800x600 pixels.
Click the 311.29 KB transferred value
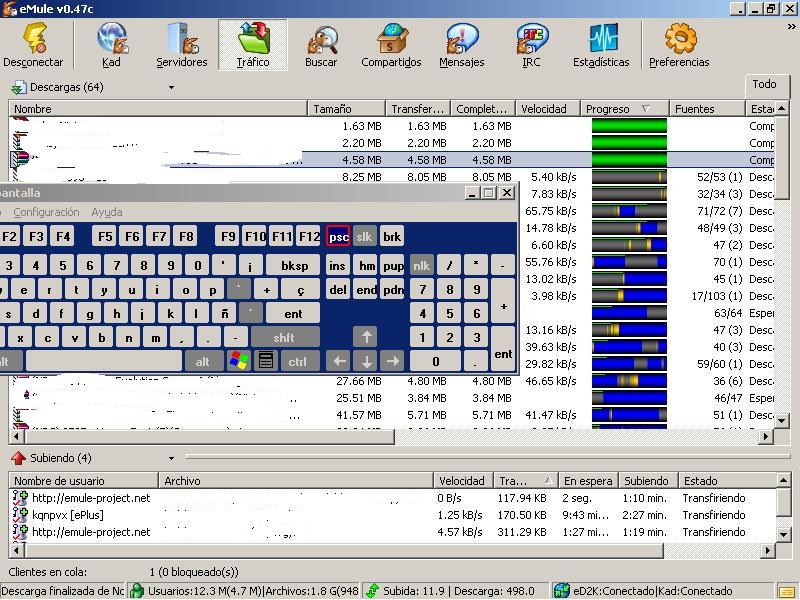point(521,532)
